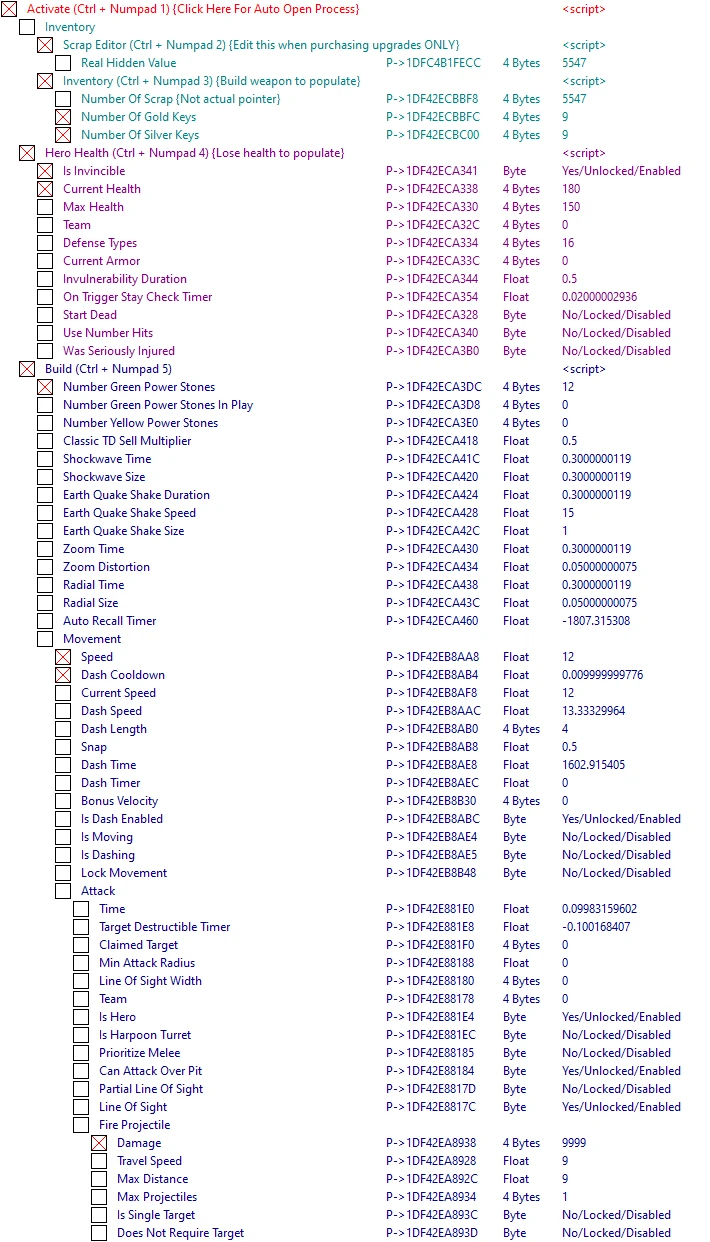The image size is (710, 1242).
Task: Uncheck the Speed checkbox under Movement
Action: 63,657
